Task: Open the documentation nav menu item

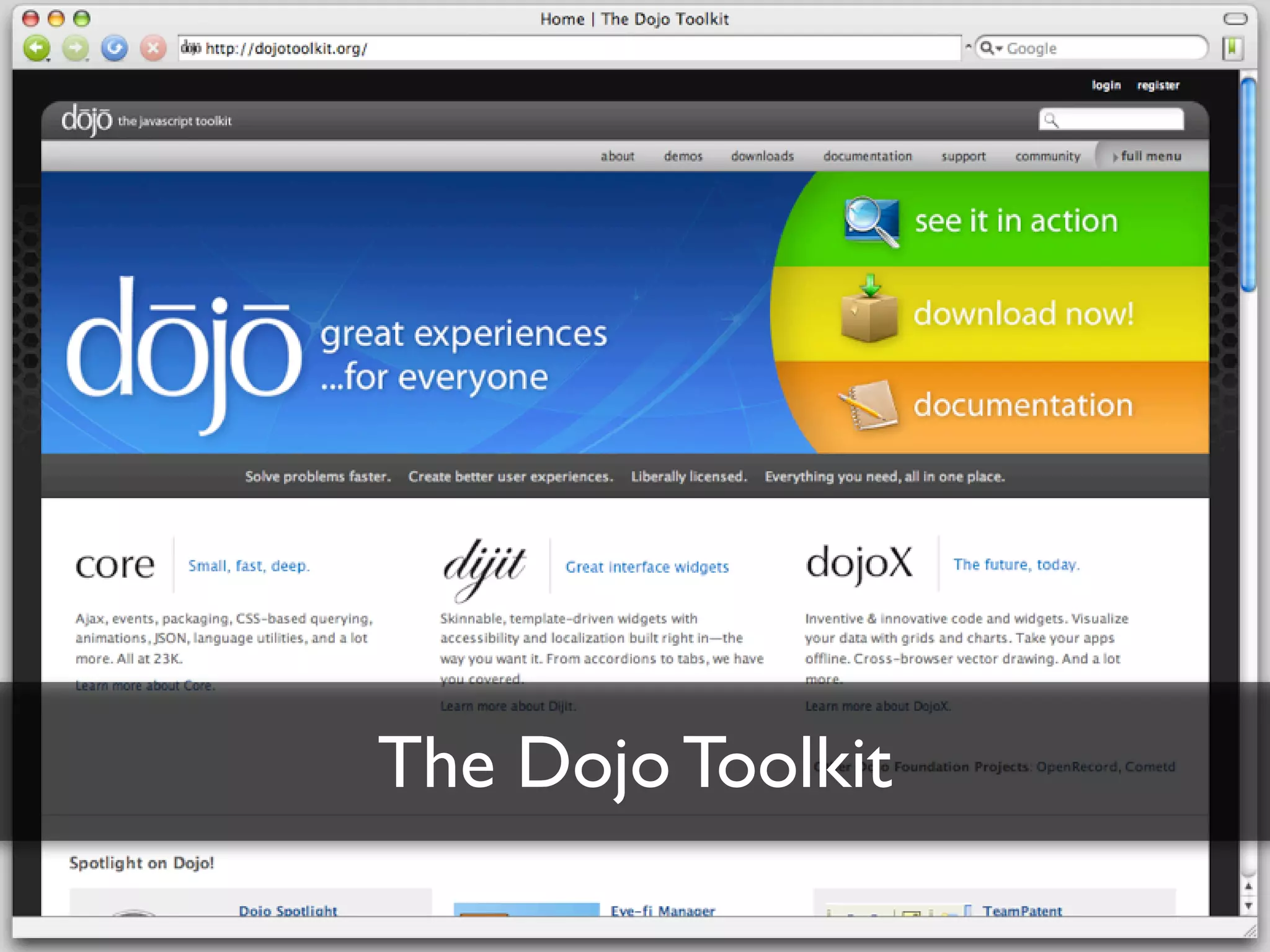Action: pyautogui.click(x=868, y=156)
